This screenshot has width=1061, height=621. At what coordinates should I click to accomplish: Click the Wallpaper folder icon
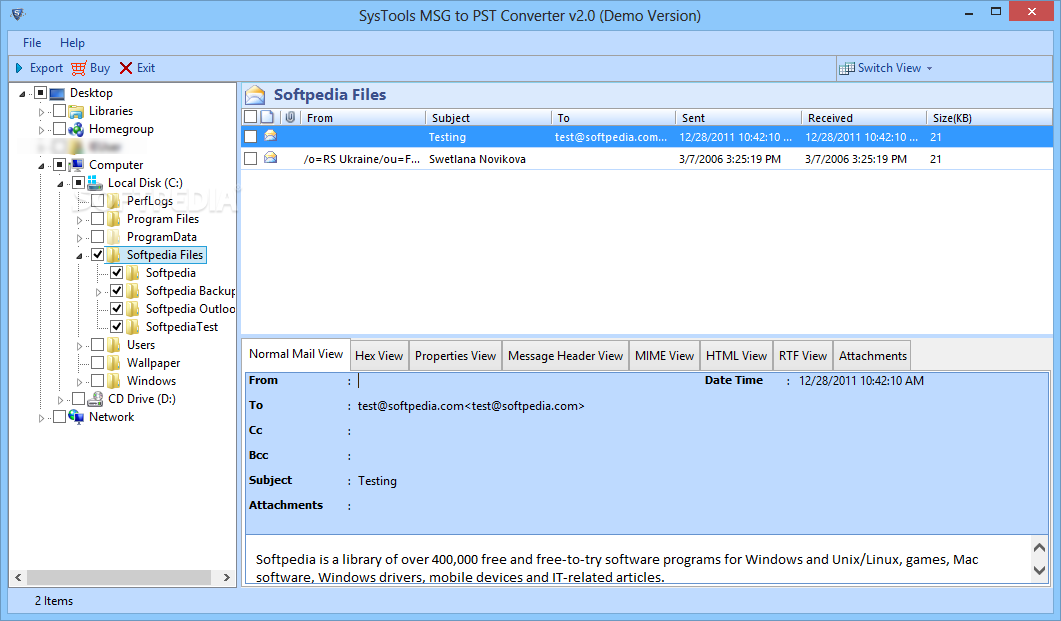[114, 363]
